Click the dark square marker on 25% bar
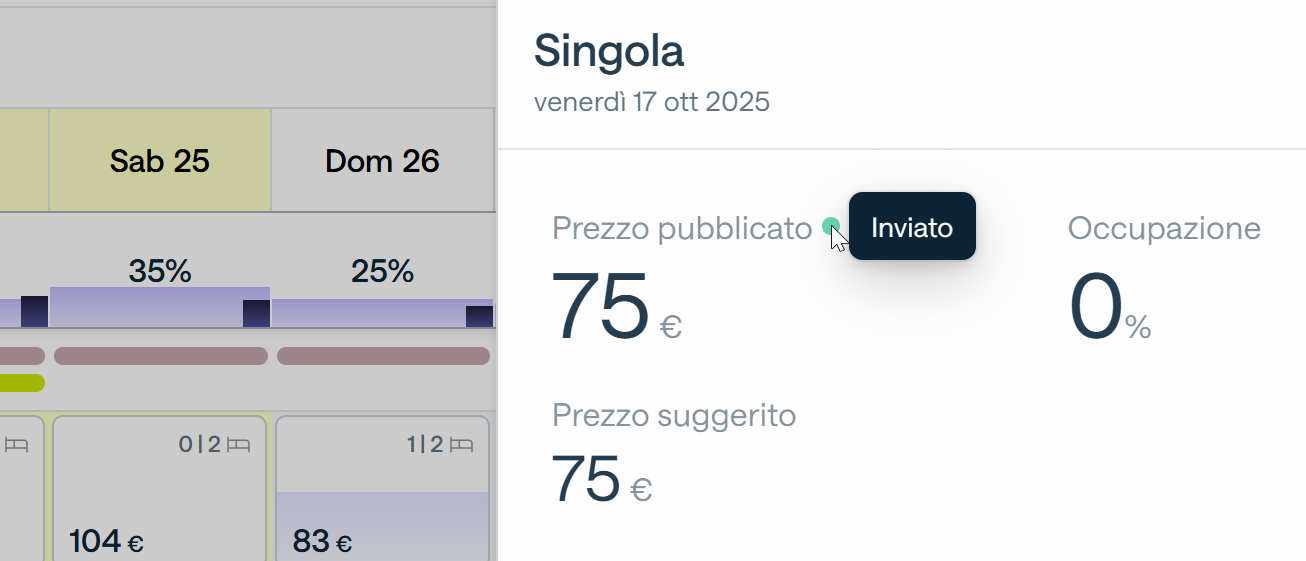This screenshot has width=1306, height=561. [x=479, y=317]
